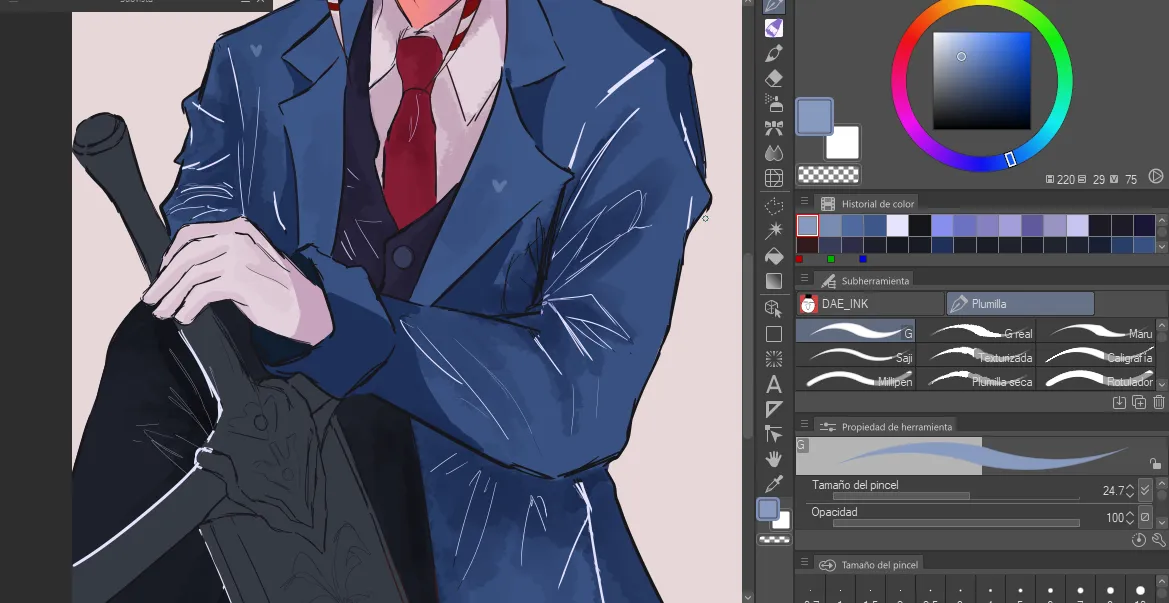This screenshot has width=1169, height=603.
Task: Choose the Texturizada pen brush
Action: pos(975,355)
